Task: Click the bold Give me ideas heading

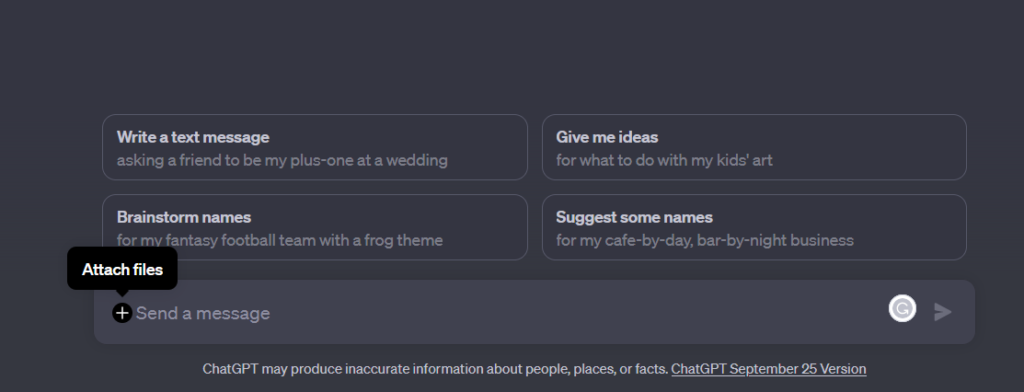Action: coord(607,137)
